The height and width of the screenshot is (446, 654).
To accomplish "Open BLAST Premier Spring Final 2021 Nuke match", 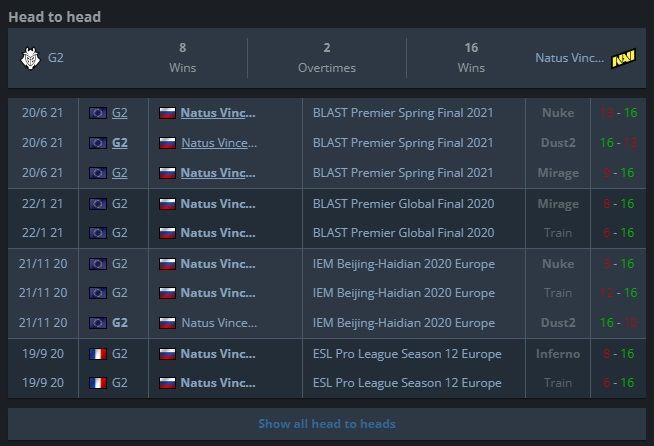I will [403, 113].
